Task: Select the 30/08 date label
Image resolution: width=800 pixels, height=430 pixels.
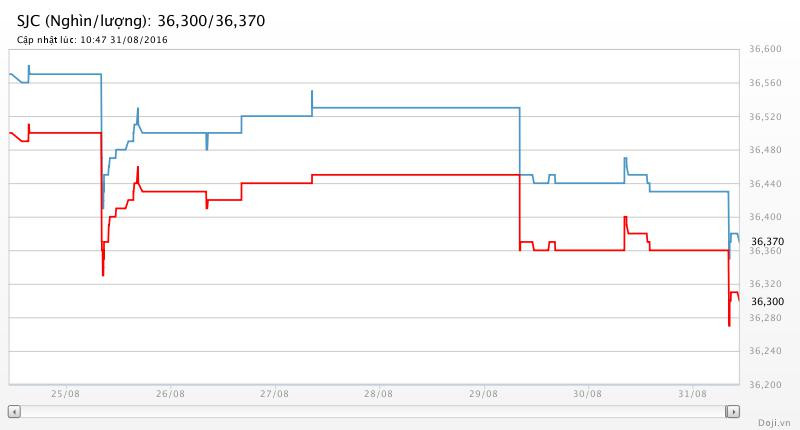Action: [587, 394]
